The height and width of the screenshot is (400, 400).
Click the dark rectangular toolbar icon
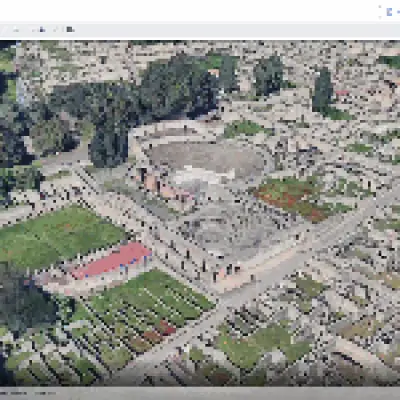pos(70,29)
